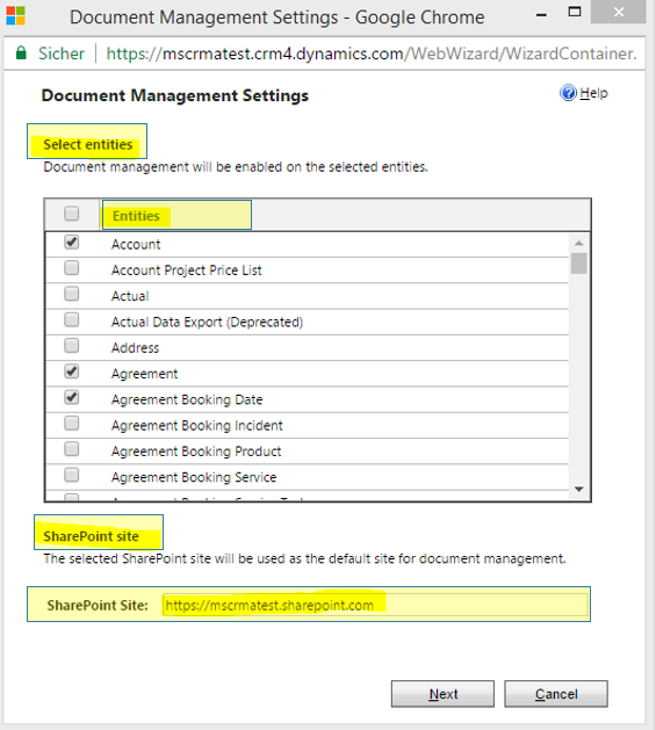Image resolution: width=655 pixels, height=730 pixels.
Task: Check the Actual Data Export (Deprecated) checkbox
Action: pos(72,320)
